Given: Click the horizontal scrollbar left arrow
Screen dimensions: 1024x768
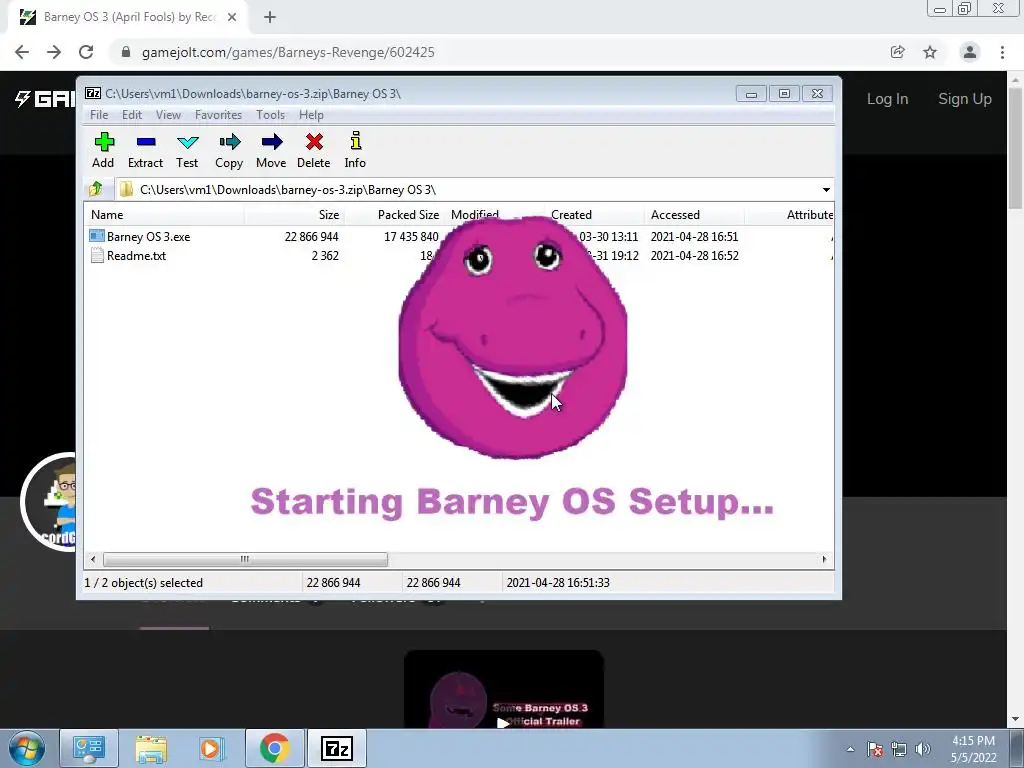Looking at the screenshot, I should pos(93,559).
